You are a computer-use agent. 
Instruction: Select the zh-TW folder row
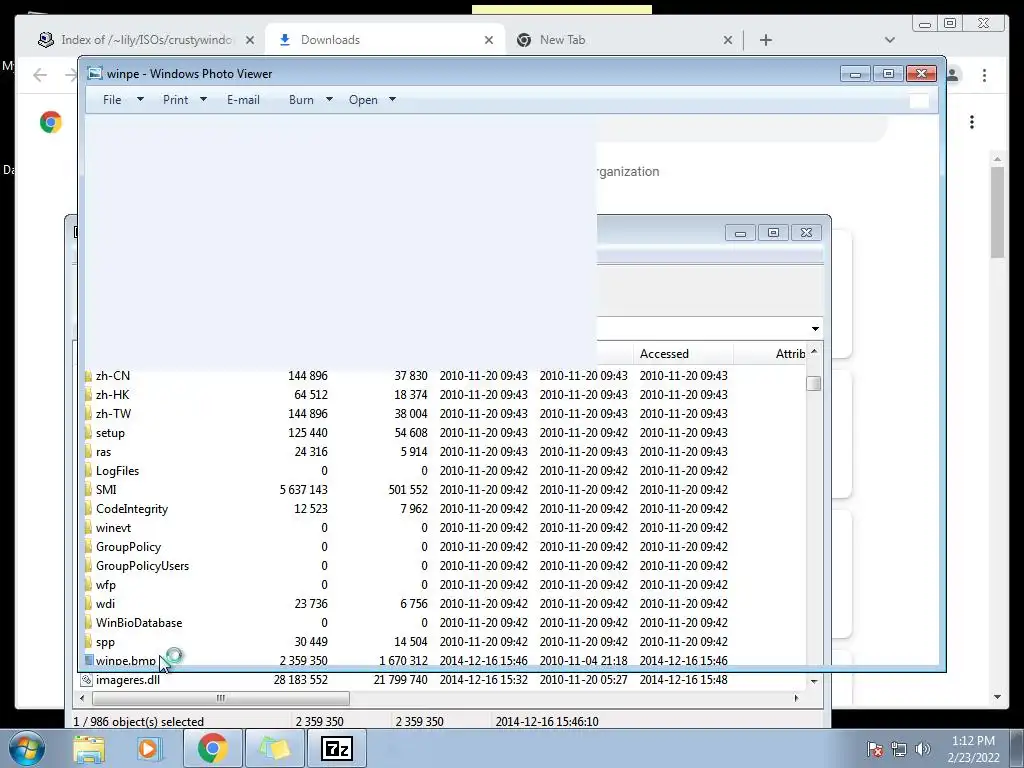(x=444, y=413)
